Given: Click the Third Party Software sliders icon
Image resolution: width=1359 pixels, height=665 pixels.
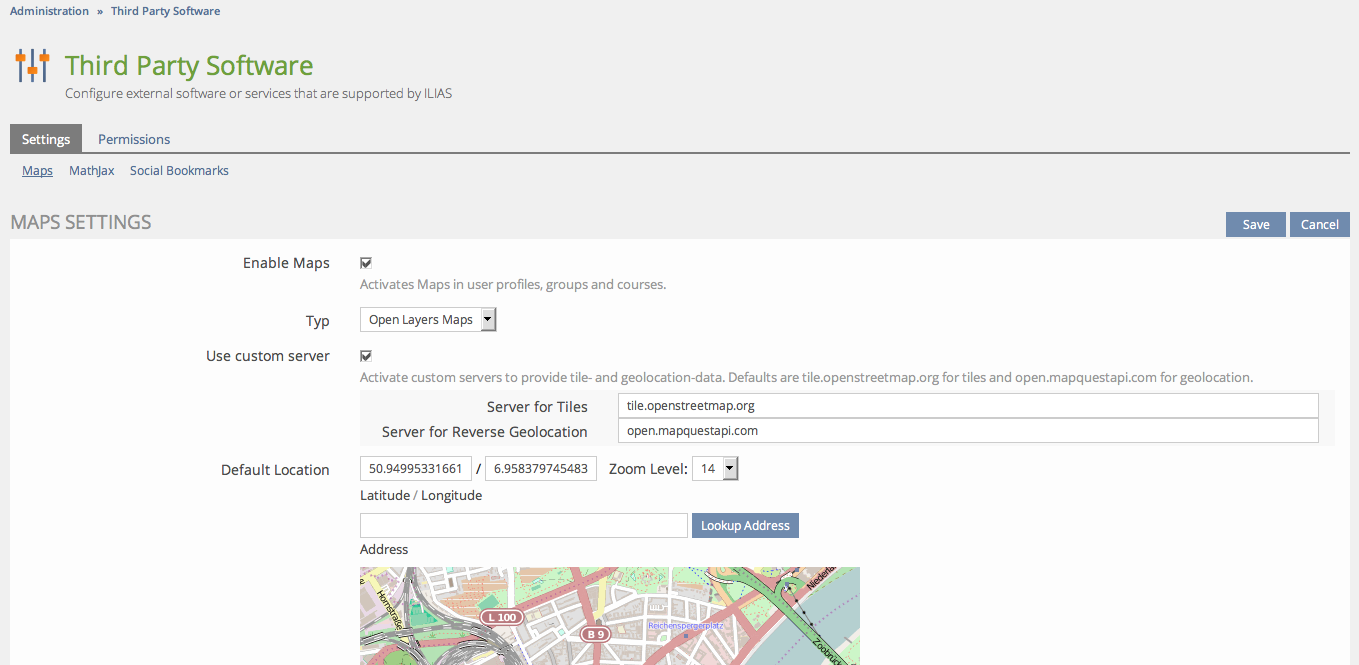Looking at the screenshot, I should coord(32,66).
